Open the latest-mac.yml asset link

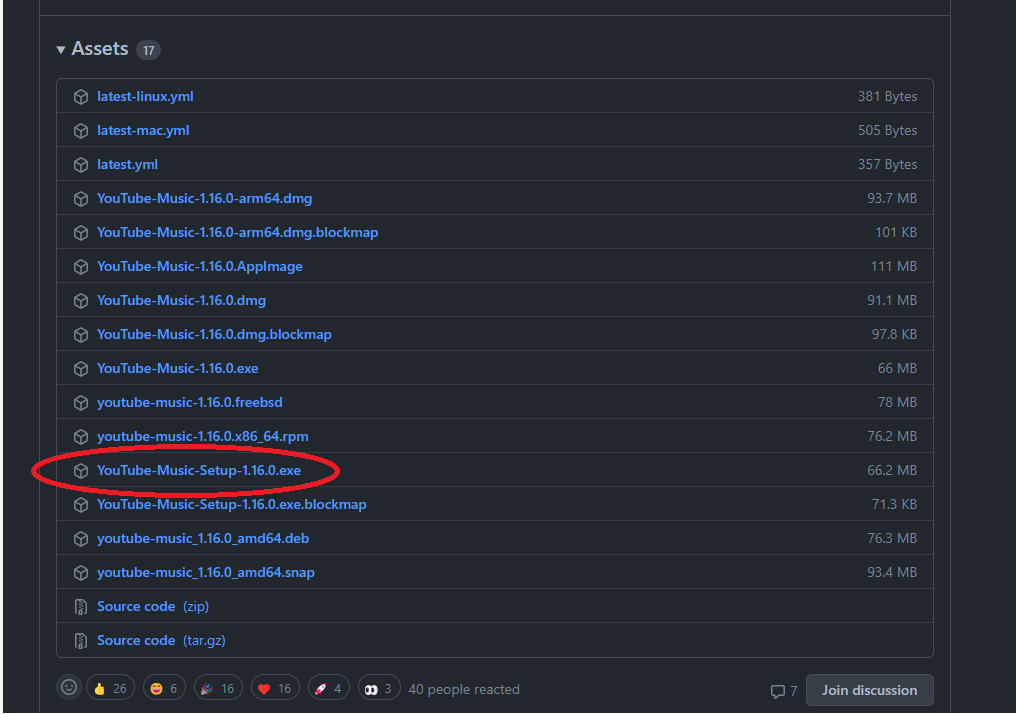(143, 130)
